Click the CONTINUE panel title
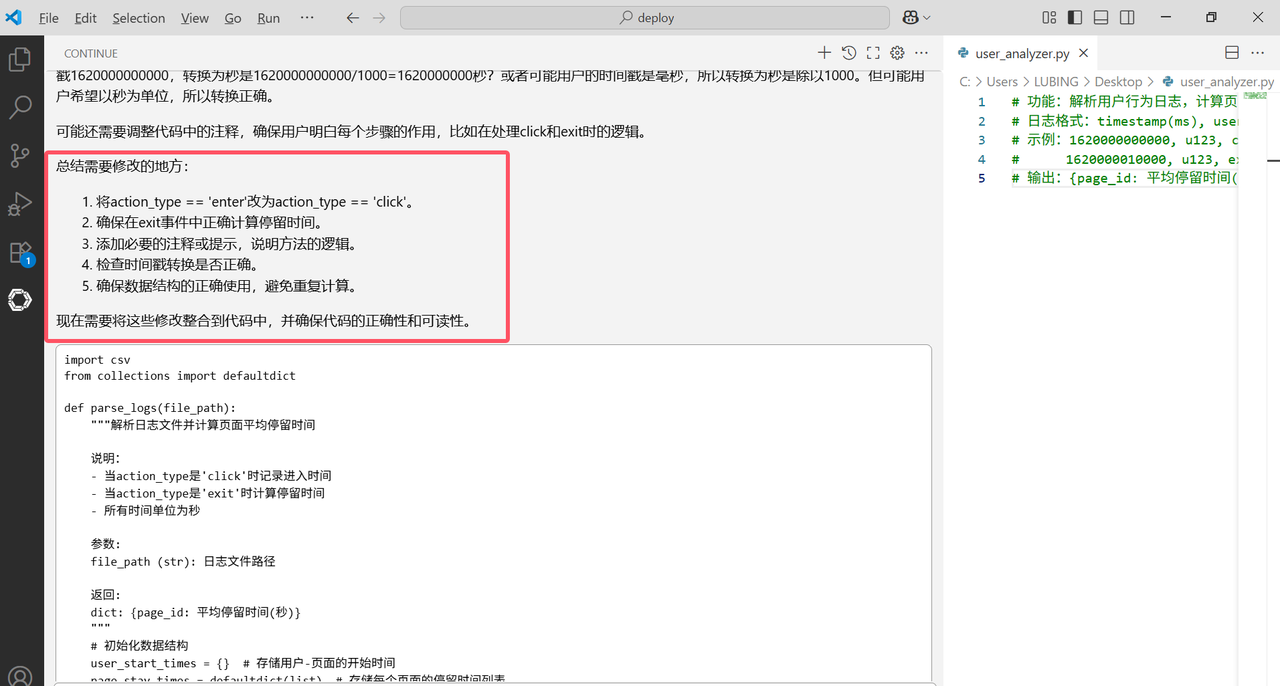This screenshot has width=1280, height=686. 91,53
